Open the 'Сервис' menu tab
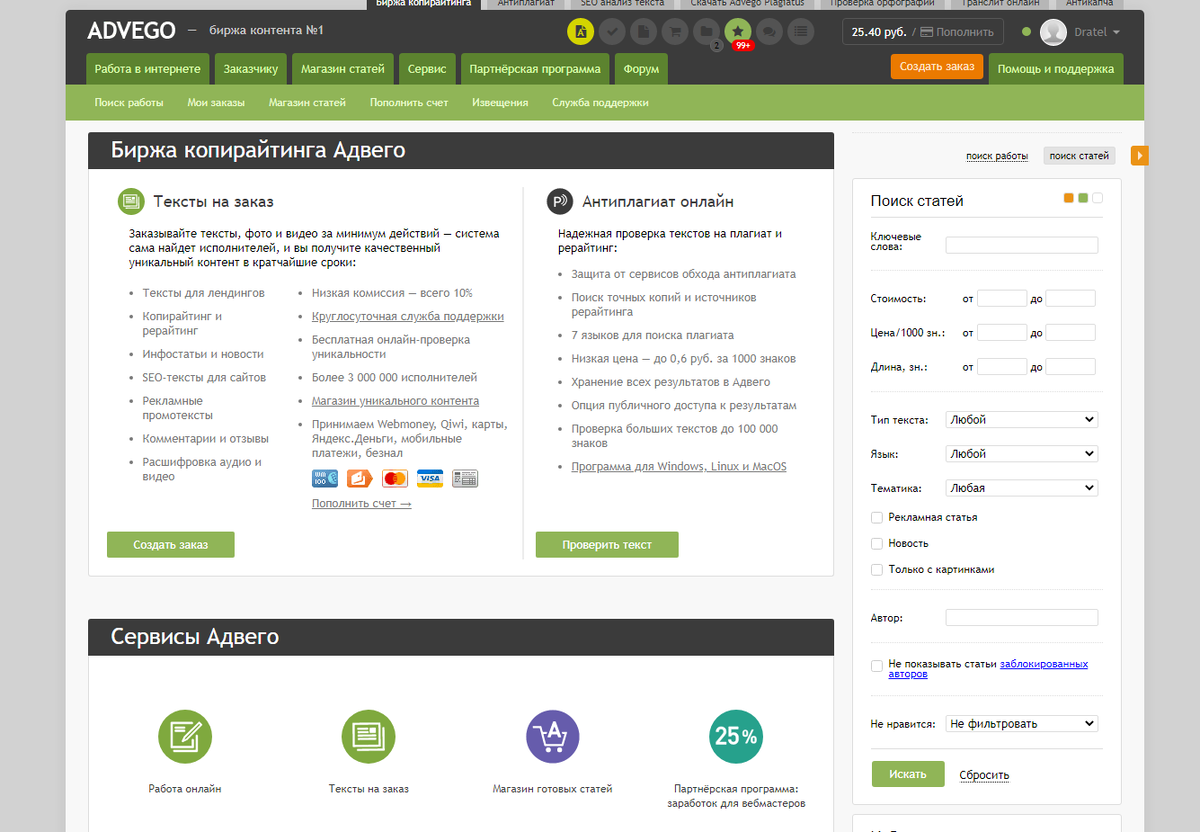Viewport: 1200px width, 832px height. (427, 69)
